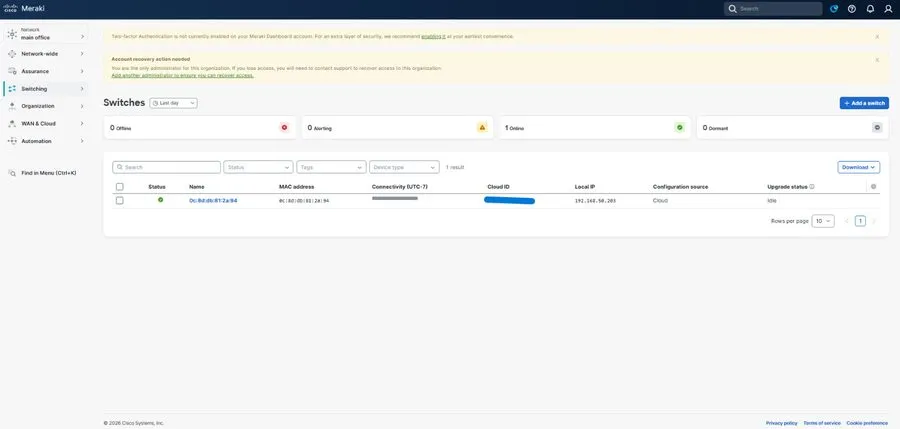Dismiss the two-factor authentication banner
This screenshot has width=900, height=429.
click(x=877, y=36)
